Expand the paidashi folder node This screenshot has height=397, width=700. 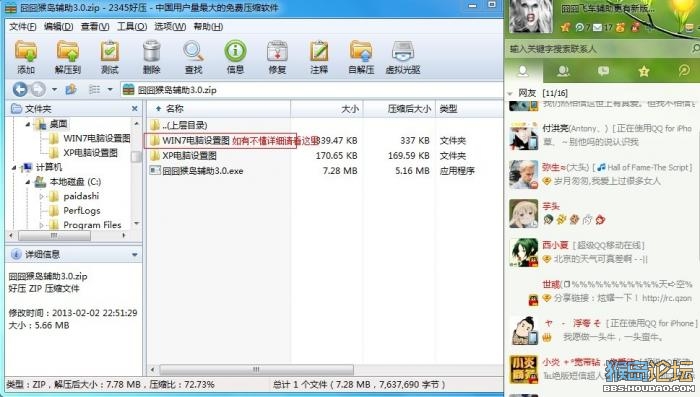[42, 196]
